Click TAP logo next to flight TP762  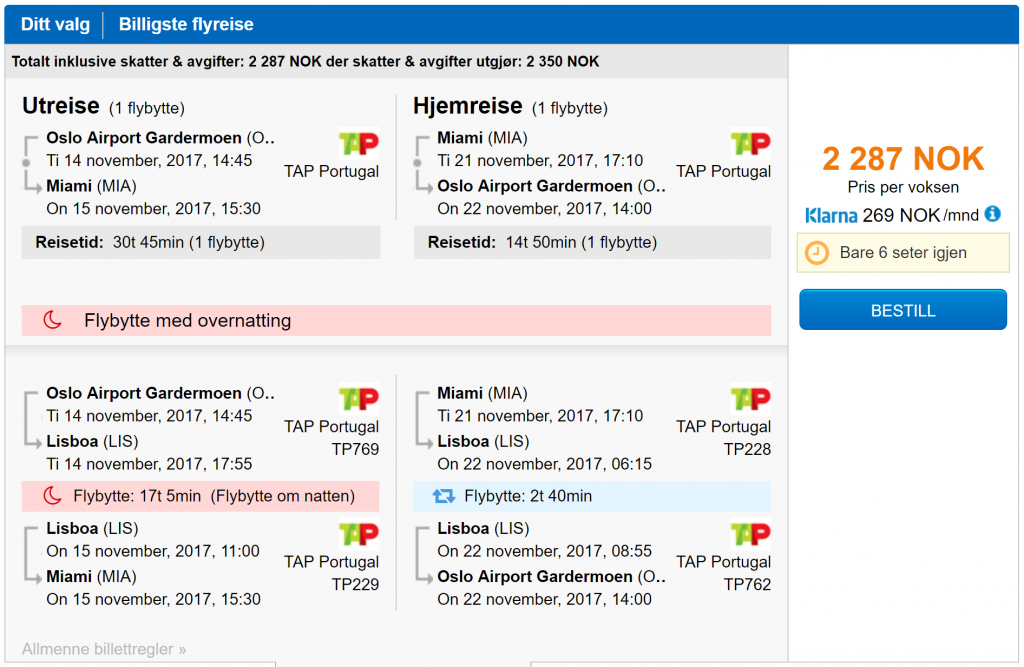750,534
